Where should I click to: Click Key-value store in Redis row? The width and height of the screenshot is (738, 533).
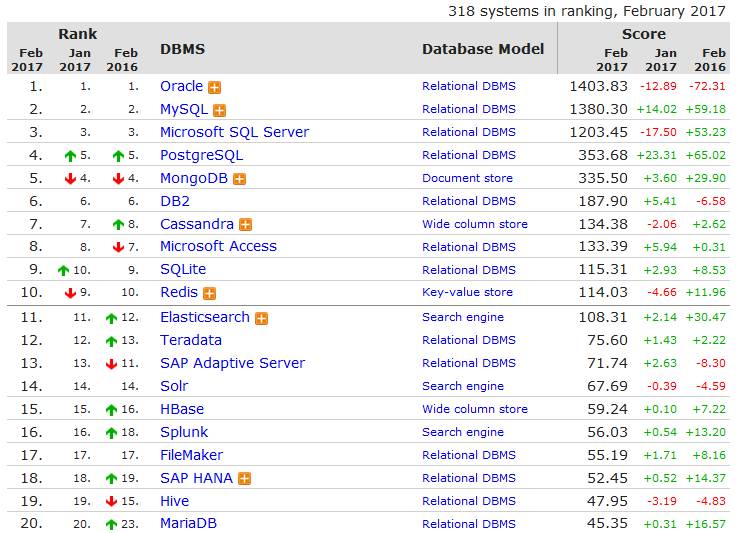467,292
